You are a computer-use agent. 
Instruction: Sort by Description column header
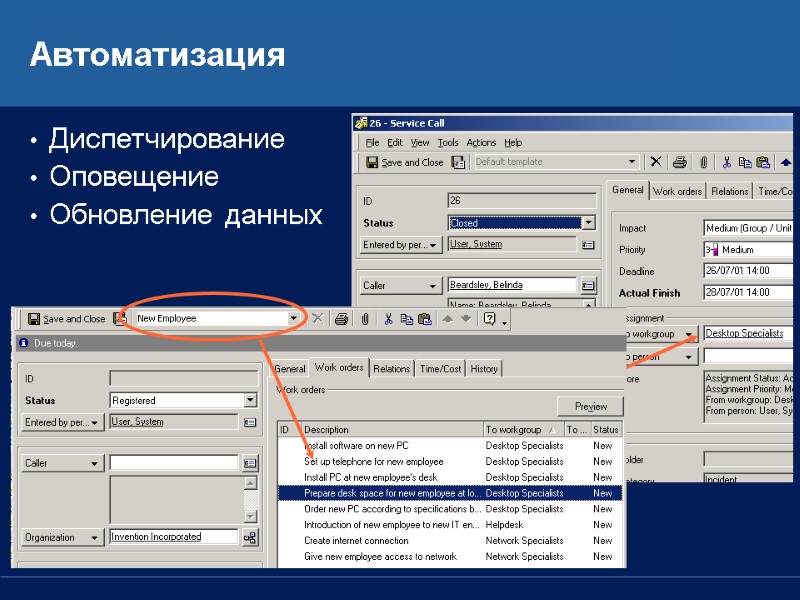point(392,430)
